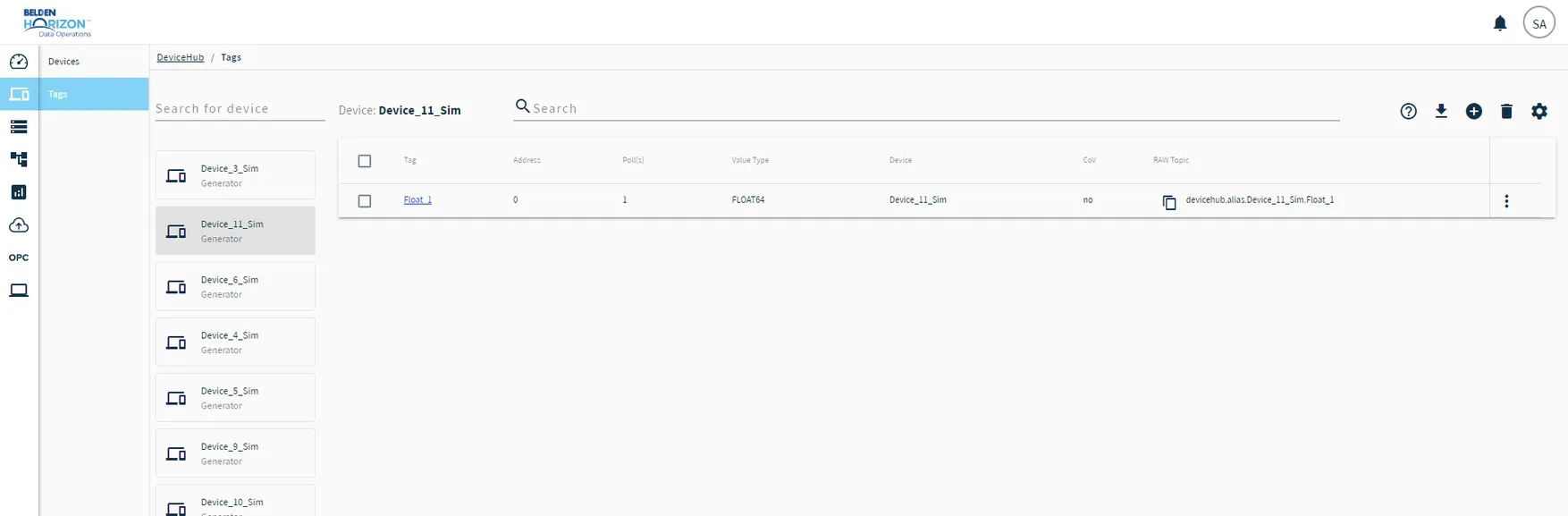
Task: Click the Poll(s) column header
Action: click(x=633, y=160)
